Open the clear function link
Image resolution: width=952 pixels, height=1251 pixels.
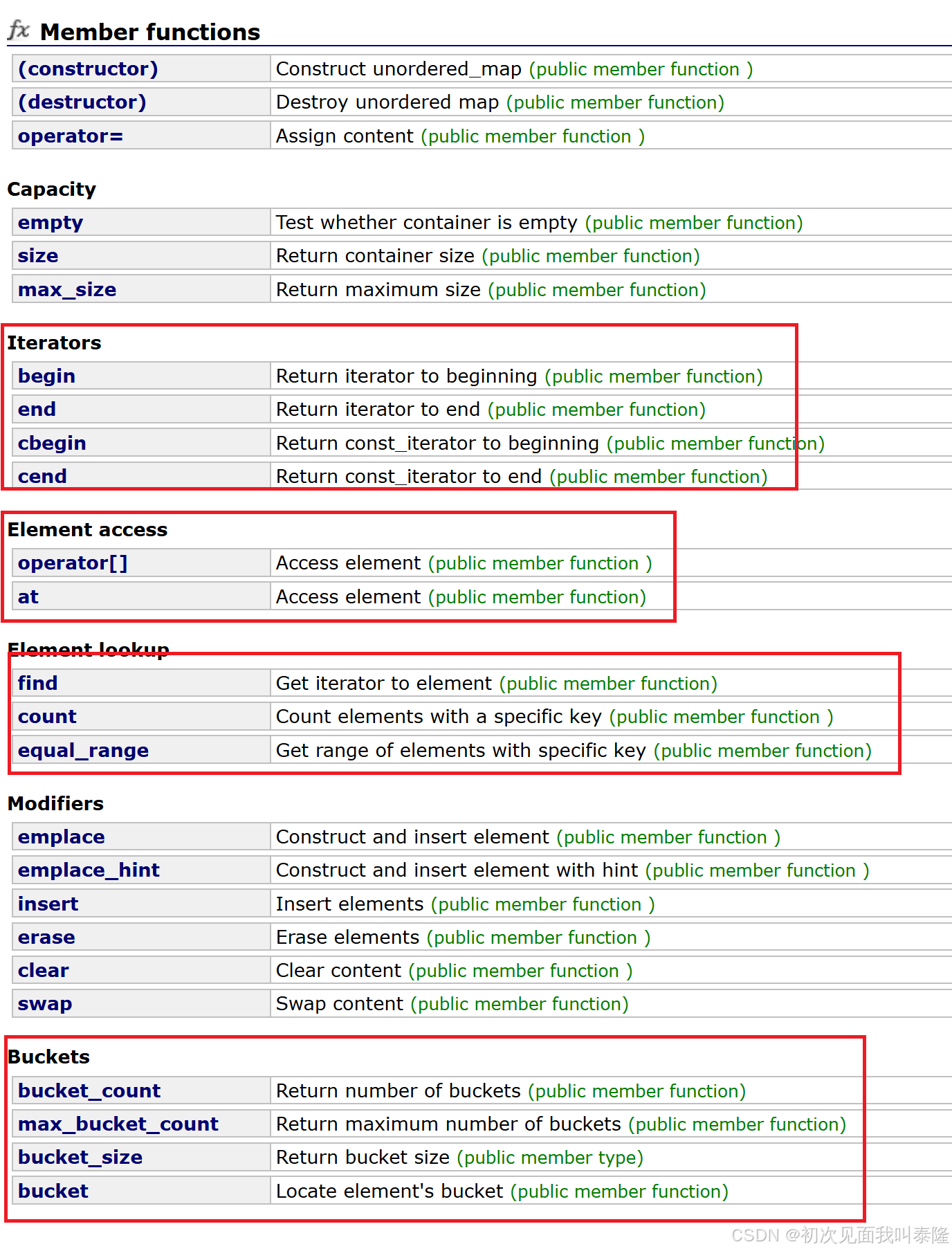44,971
